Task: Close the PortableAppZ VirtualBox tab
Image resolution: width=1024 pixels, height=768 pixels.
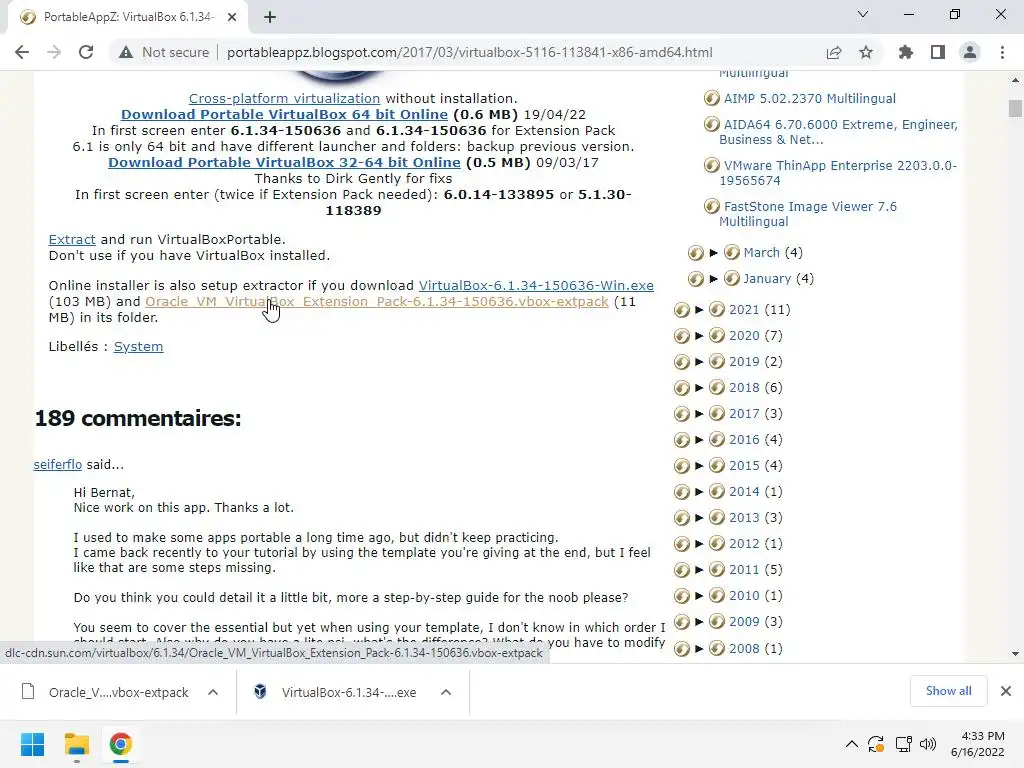Action: point(232,17)
